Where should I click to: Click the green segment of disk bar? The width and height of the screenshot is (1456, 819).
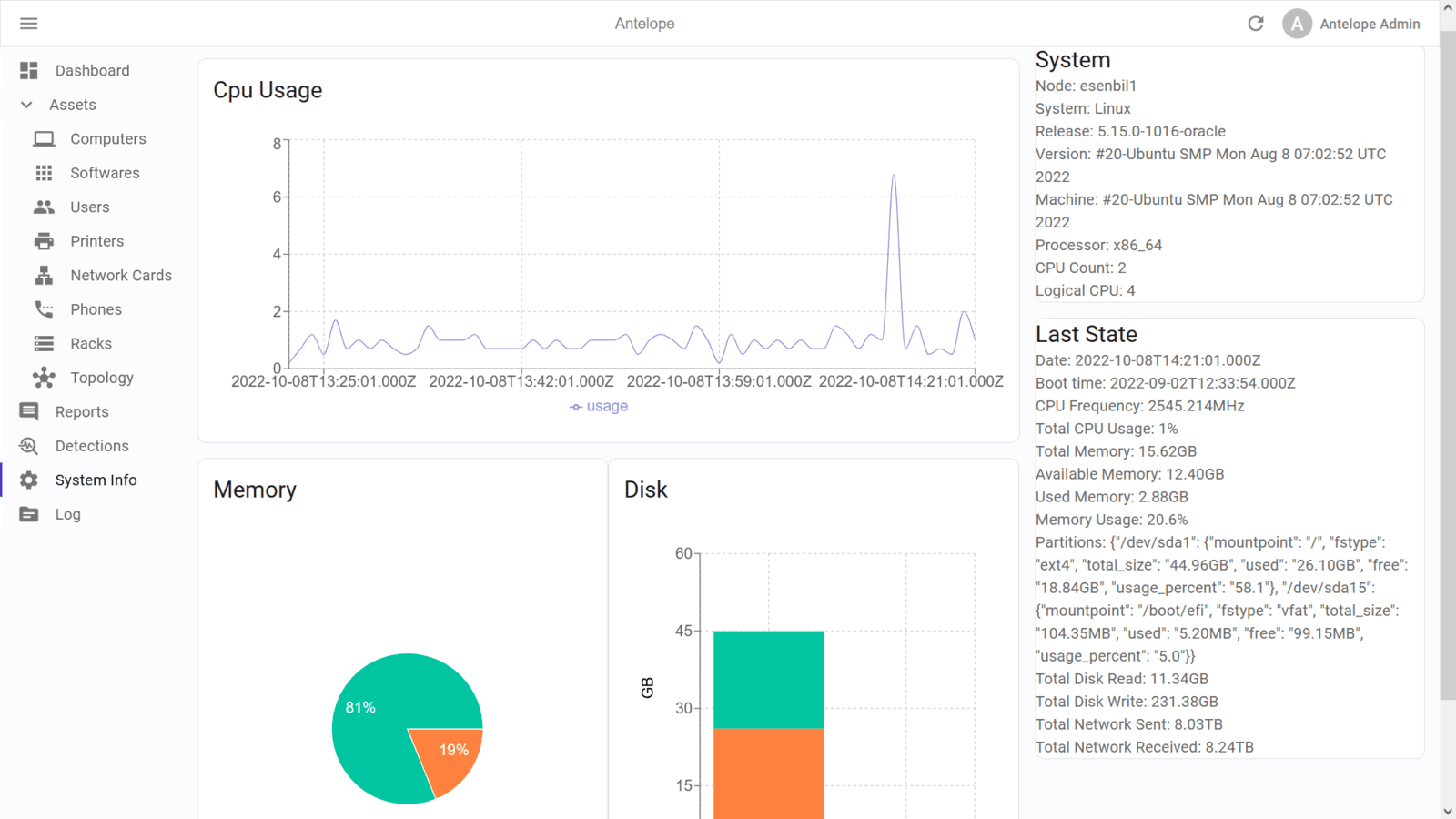(x=768, y=680)
